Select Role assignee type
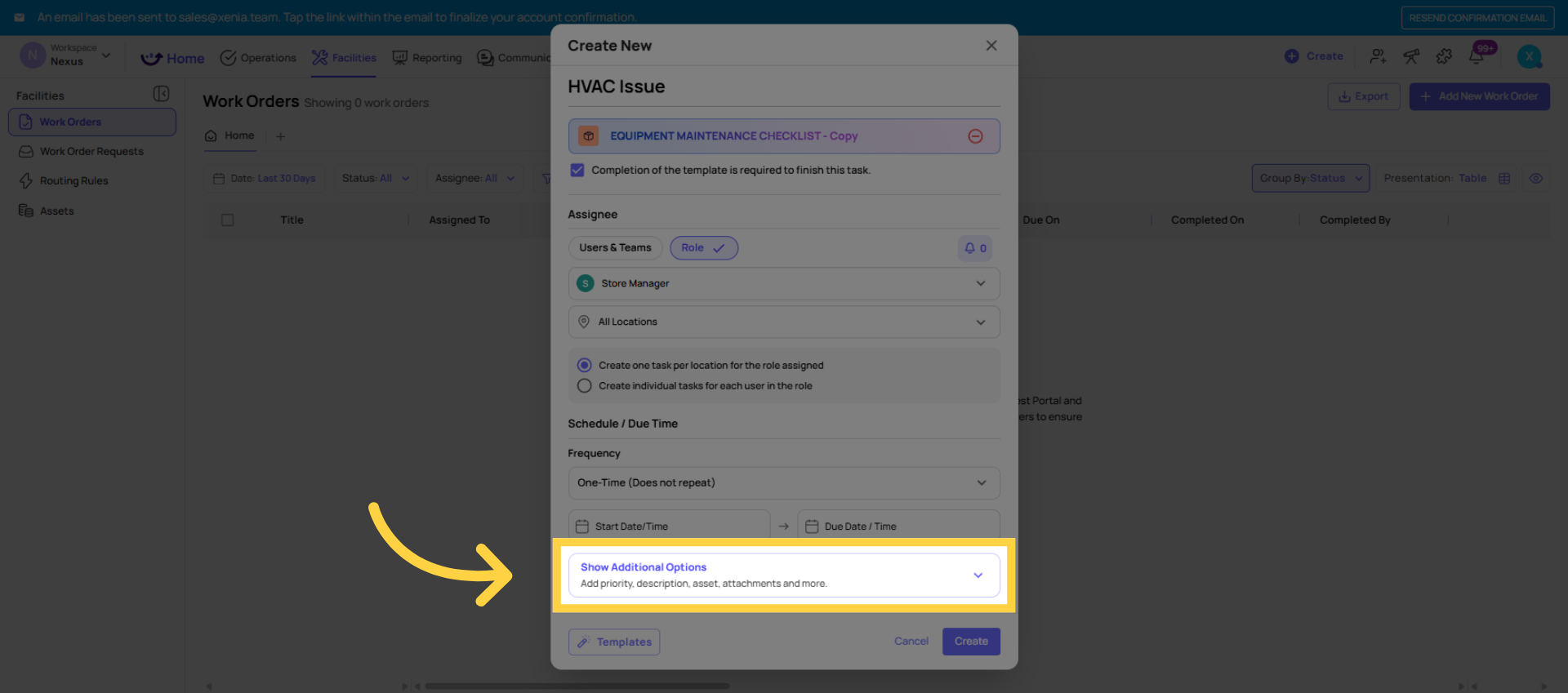The width and height of the screenshot is (1568, 693). pos(704,248)
